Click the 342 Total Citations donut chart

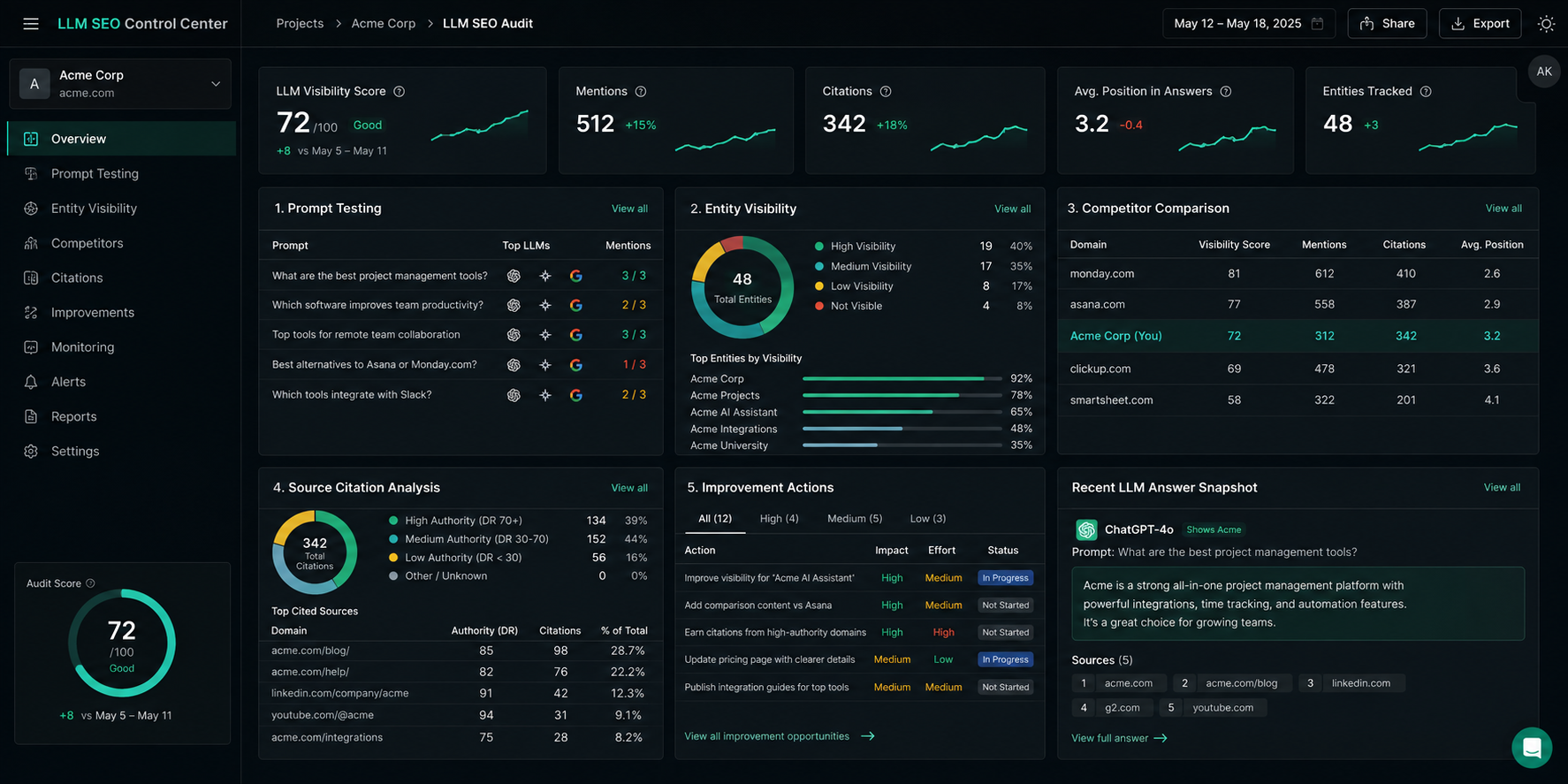pyautogui.click(x=315, y=552)
